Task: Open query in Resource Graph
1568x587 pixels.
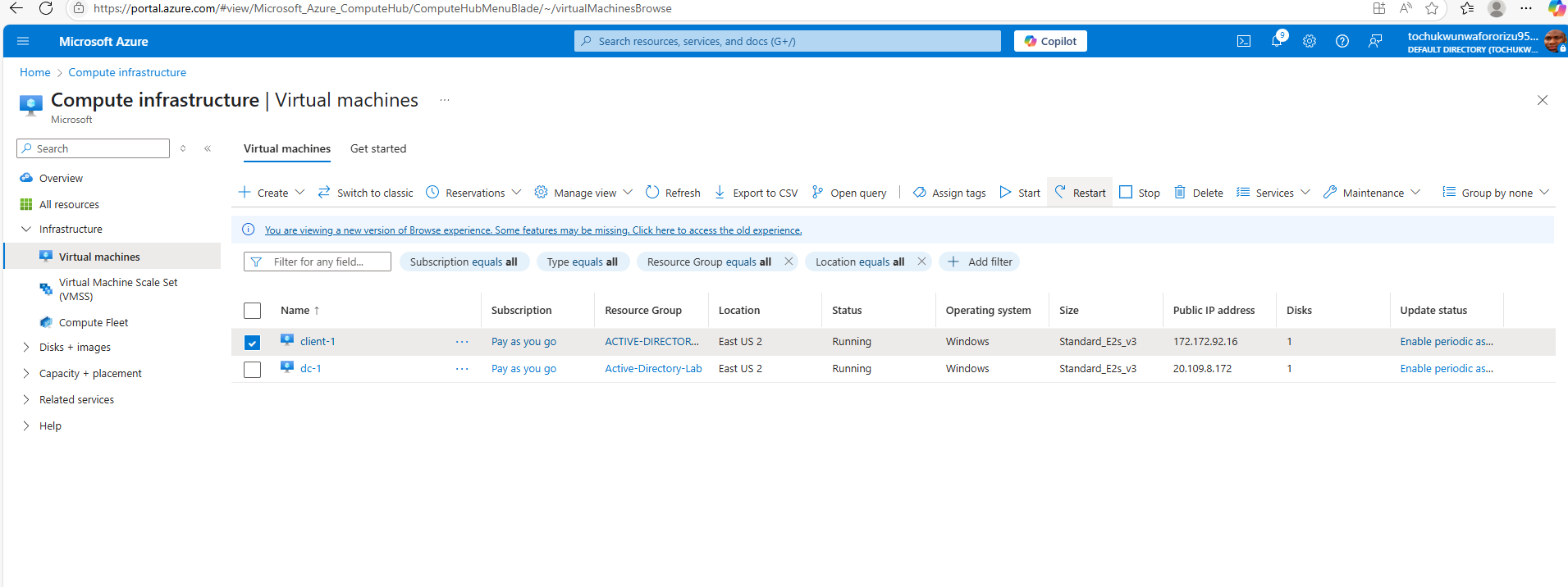Action: 848,193
